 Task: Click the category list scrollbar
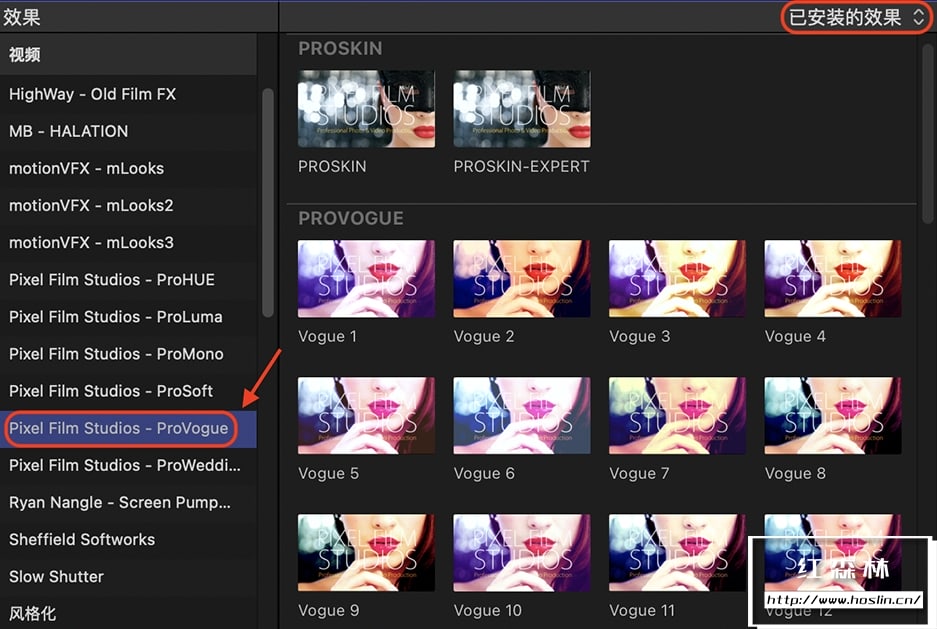pyautogui.click(x=268, y=203)
